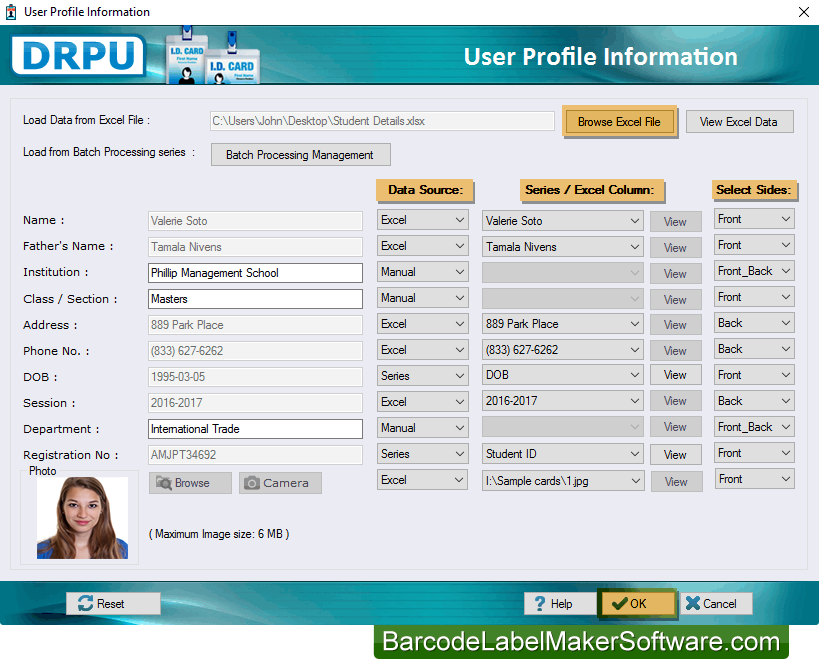Click View button in Photo row

click(676, 482)
